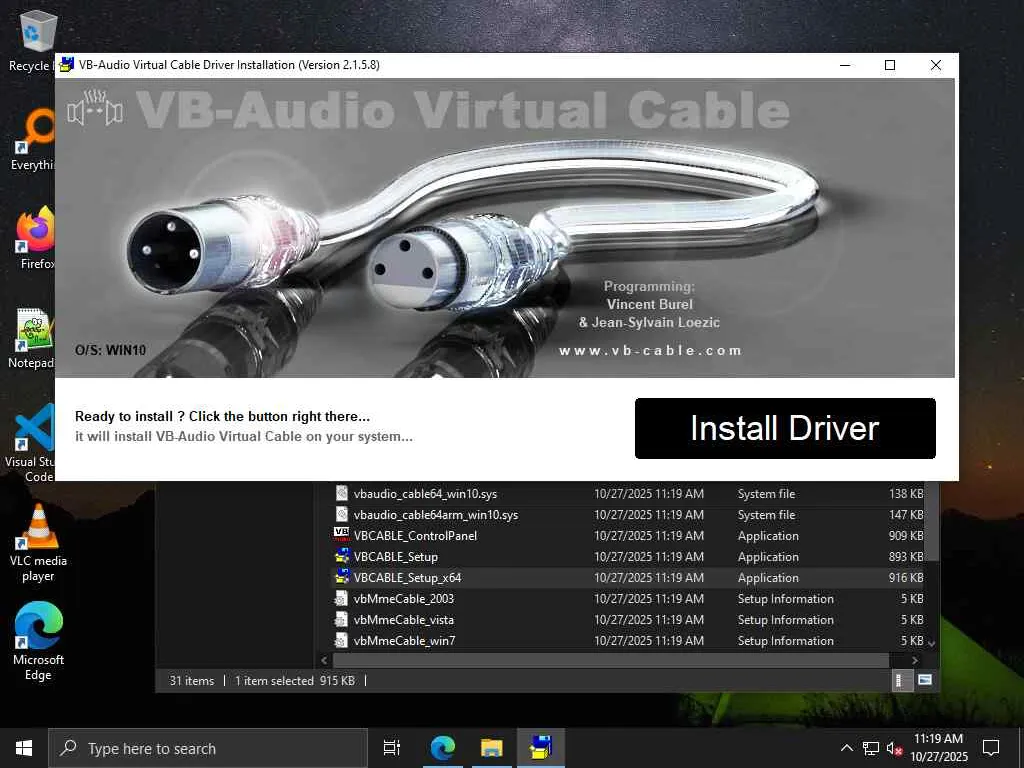Select the VBCABLE_ControlPanel application icon
This screenshot has height=768, width=1024.
point(342,535)
